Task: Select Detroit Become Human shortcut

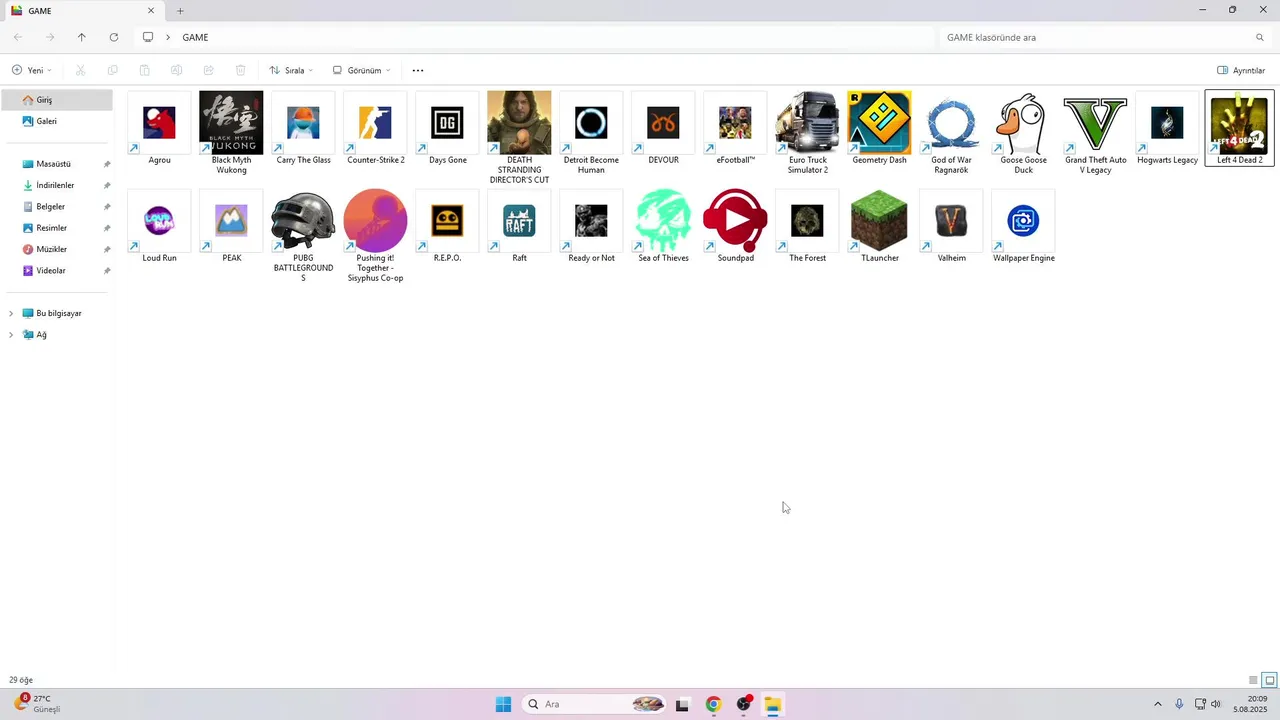Action: pos(591,133)
